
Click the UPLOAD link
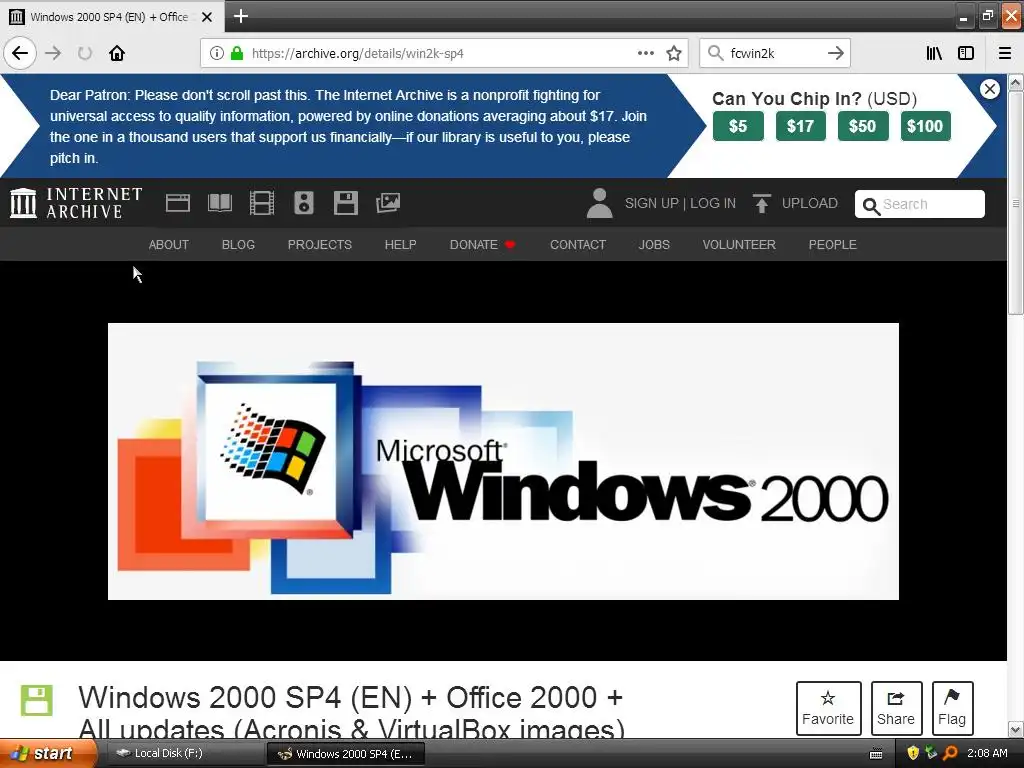pos(795,204)
